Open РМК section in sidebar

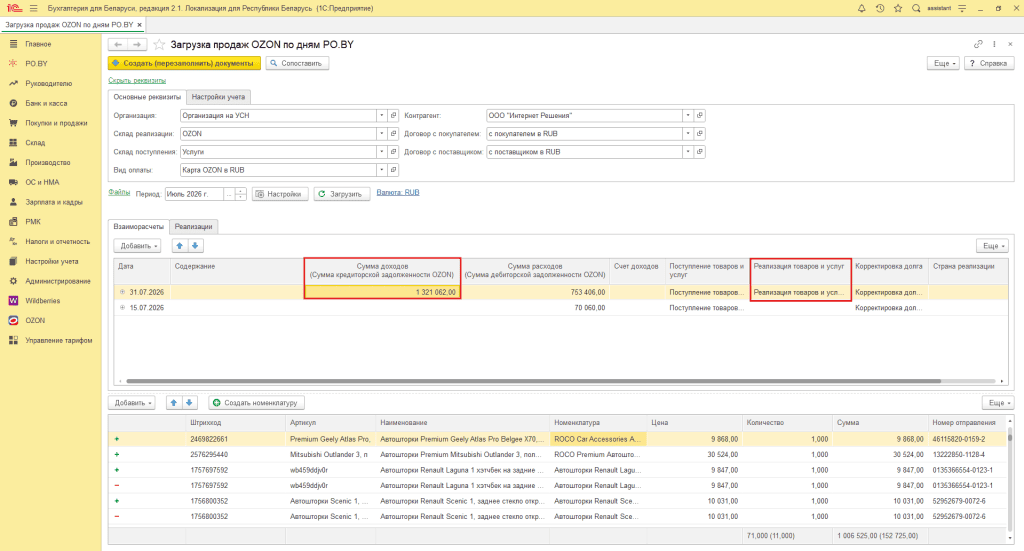33,221
